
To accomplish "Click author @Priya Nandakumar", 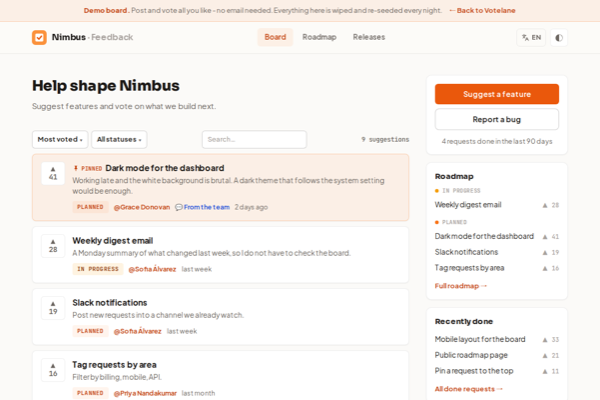I will [x=145, y=393].
